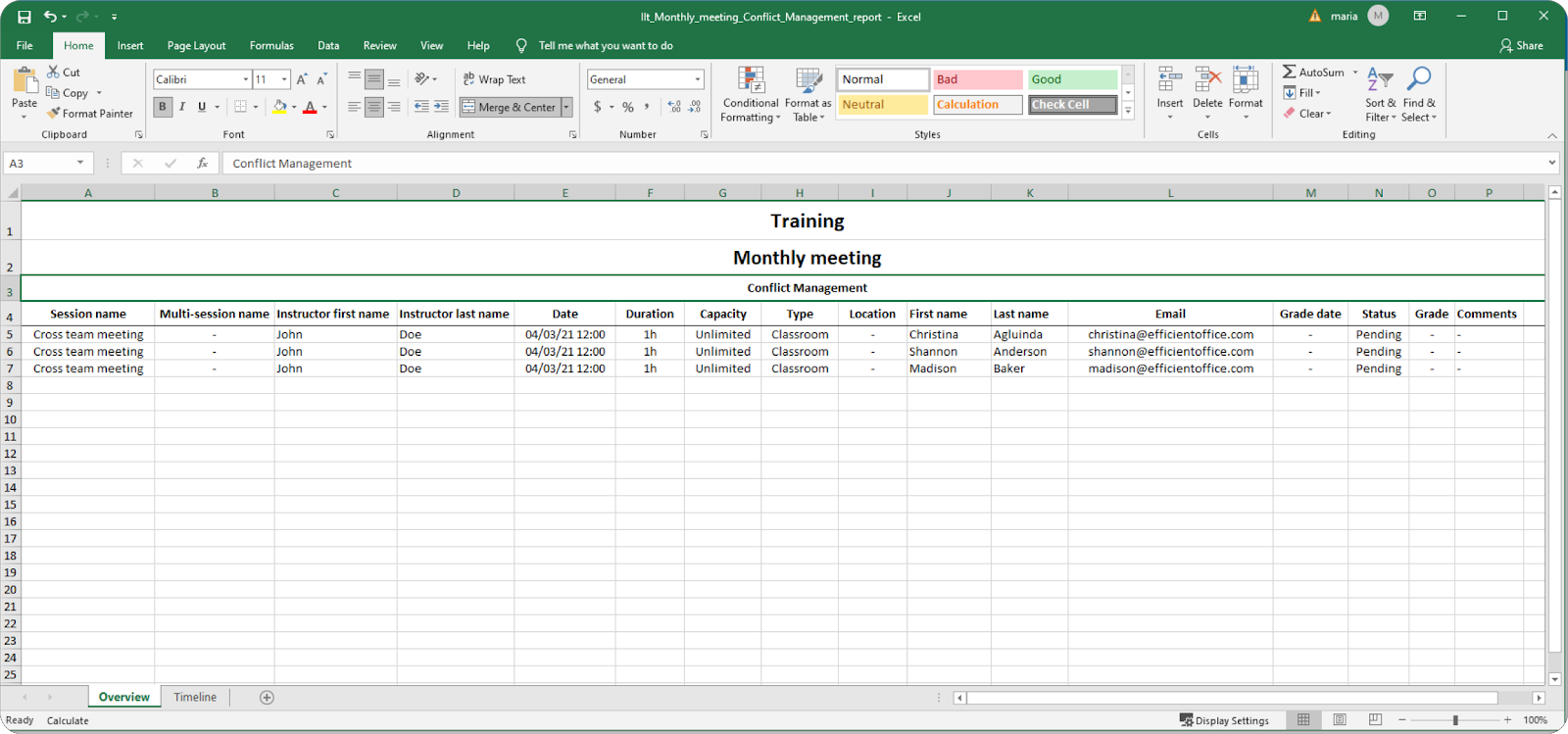Click Insert cells icon
Image resolution: width=1568 pixels, height=734 pixels.
point(1169,80)
